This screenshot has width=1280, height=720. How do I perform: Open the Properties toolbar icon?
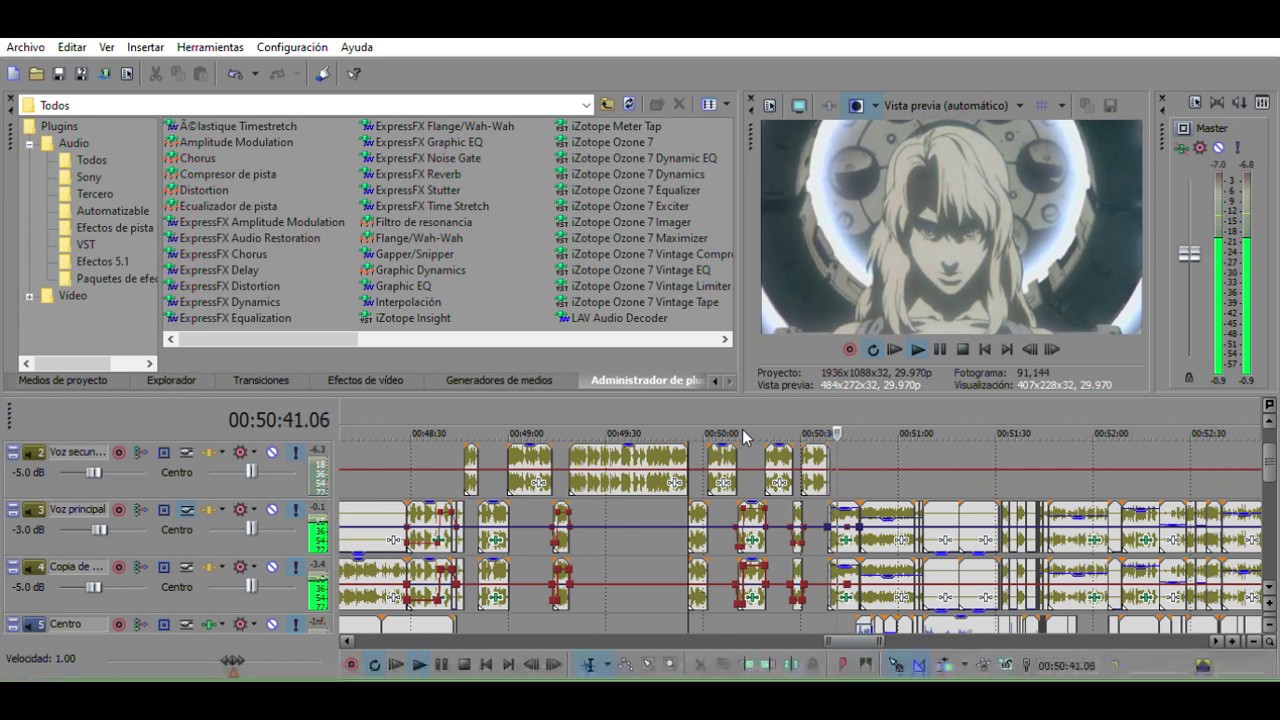pyautogui.click(x=127, y=74)
